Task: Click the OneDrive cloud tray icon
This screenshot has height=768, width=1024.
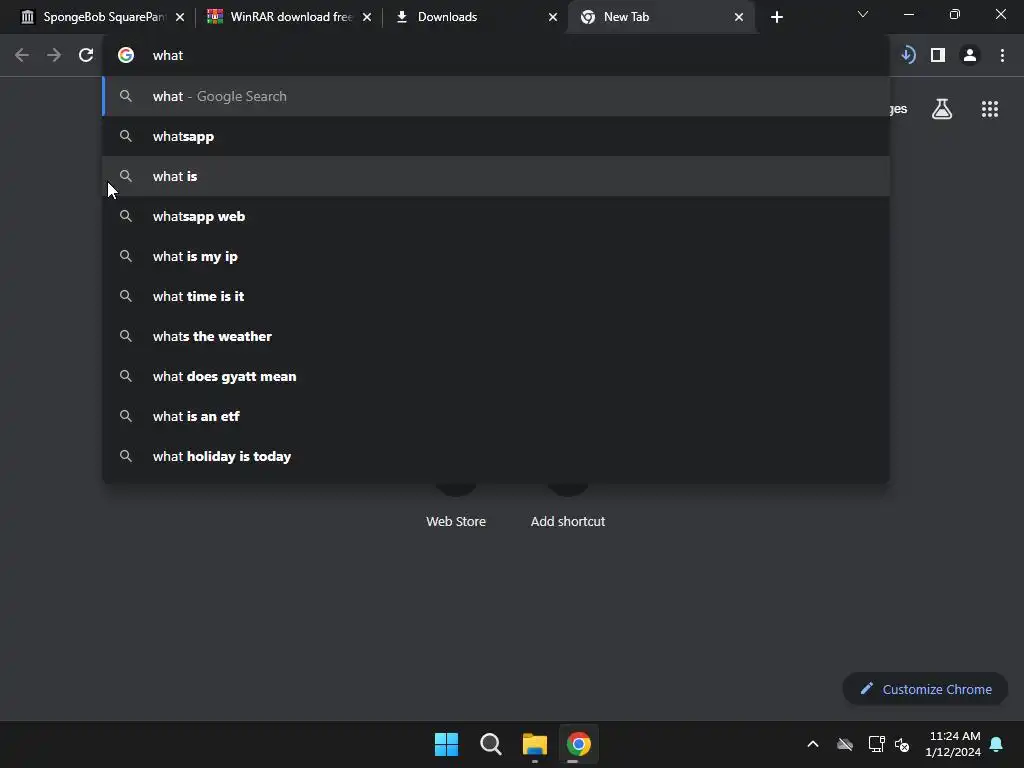Action: [x=845, y=744]
